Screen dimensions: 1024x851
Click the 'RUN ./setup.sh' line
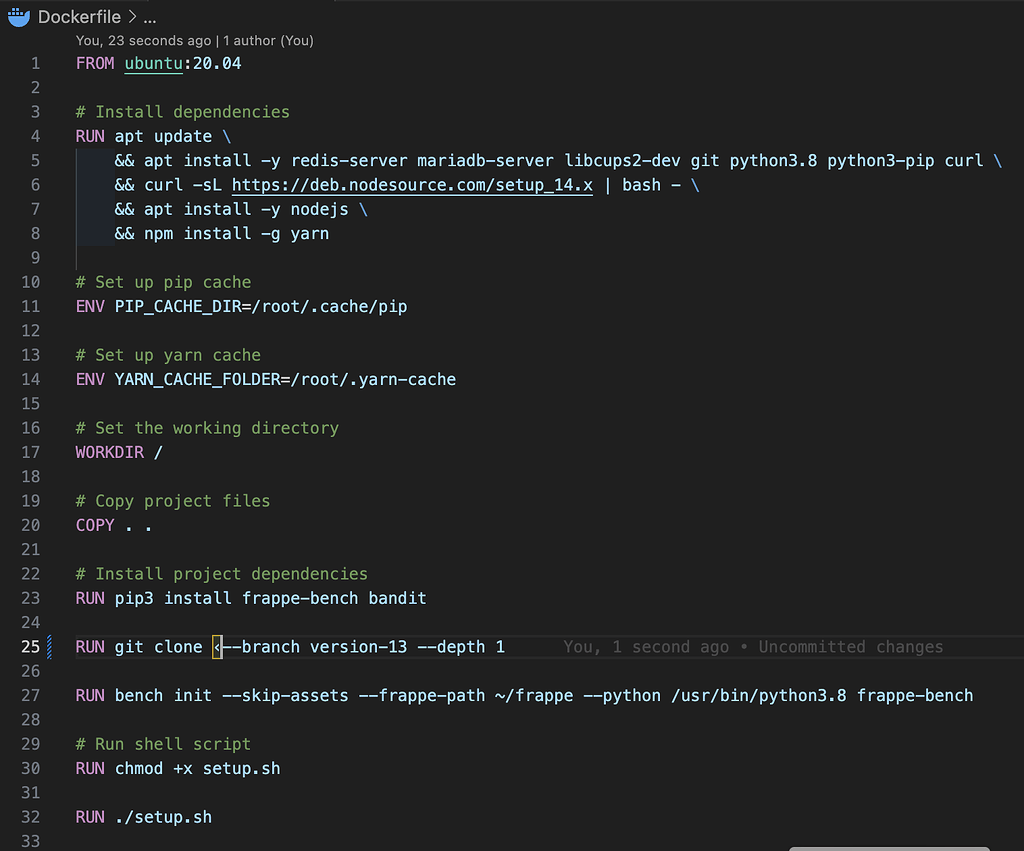pos(144,817)
